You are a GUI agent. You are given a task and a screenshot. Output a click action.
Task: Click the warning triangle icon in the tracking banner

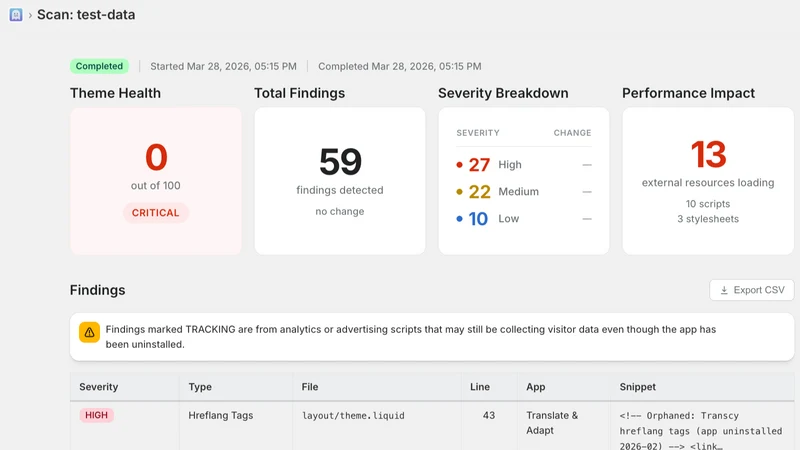tap(89, 333)
